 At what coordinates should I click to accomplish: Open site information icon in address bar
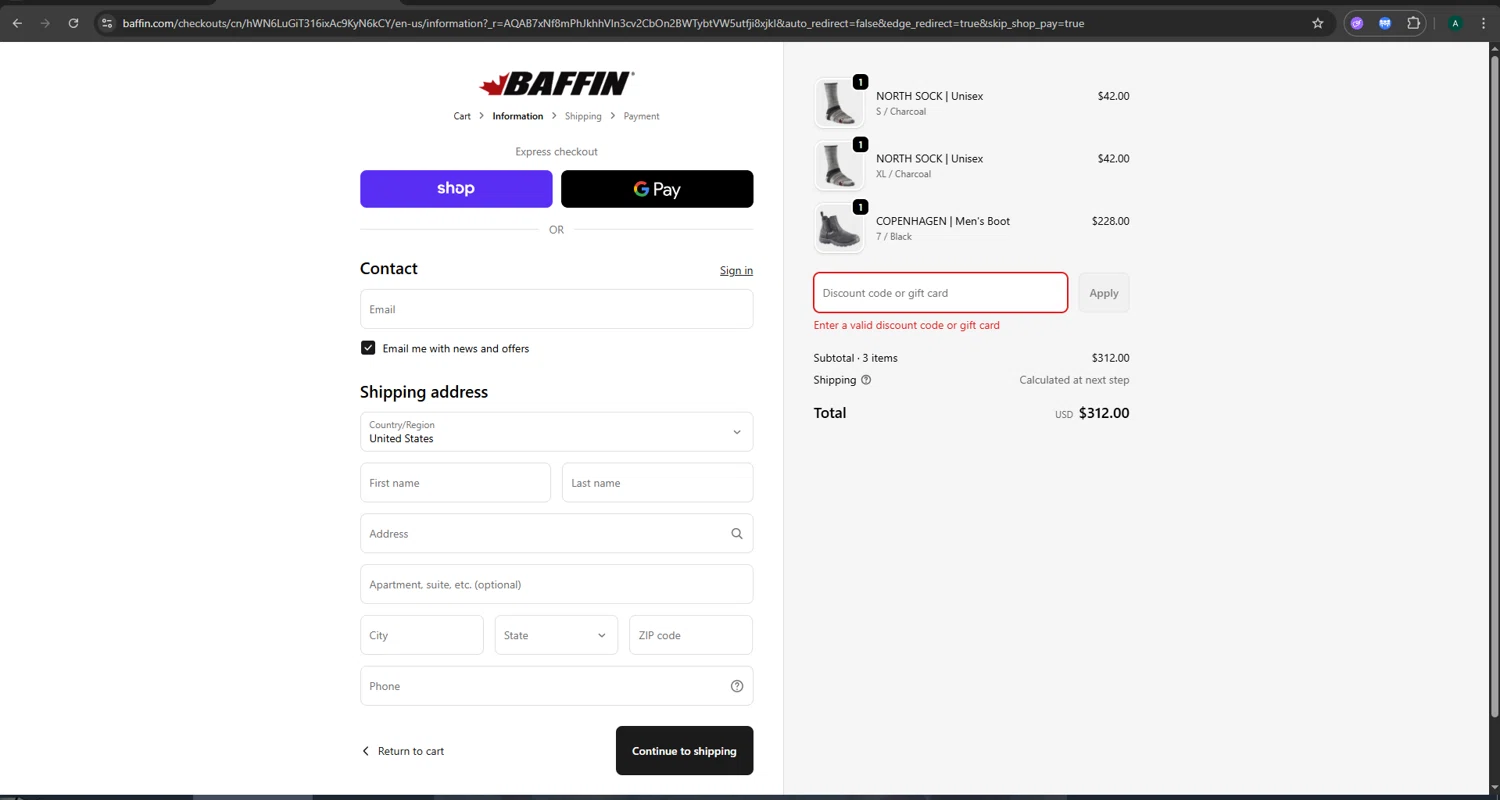click(x=108, y=23)
